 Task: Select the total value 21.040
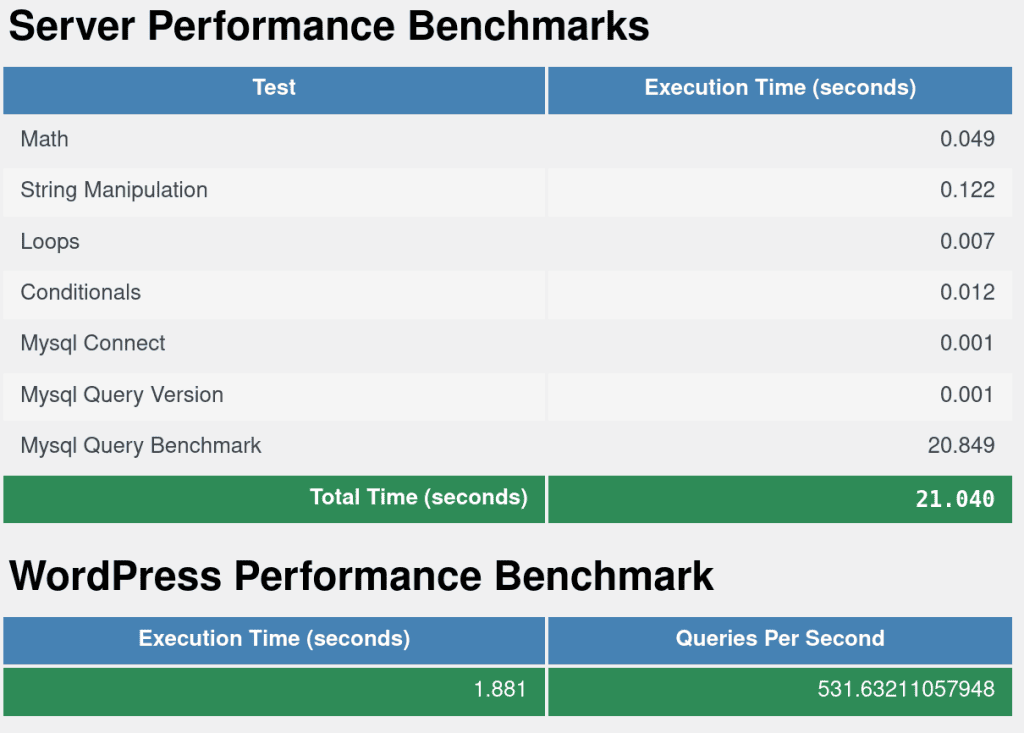tap(955, 500)
